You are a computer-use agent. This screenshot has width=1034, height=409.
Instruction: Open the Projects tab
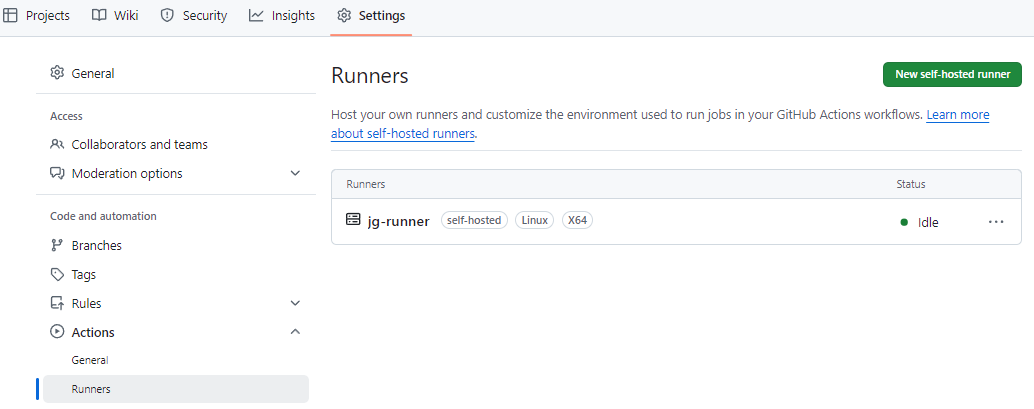click(36, 15)
